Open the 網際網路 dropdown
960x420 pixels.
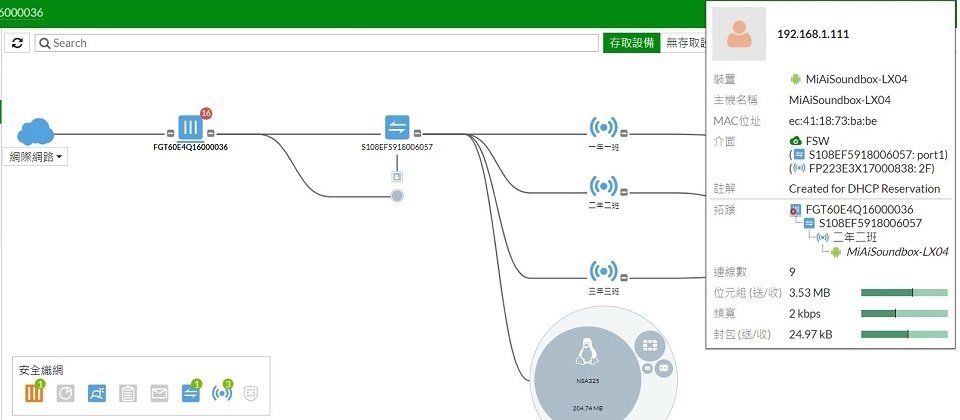[x=38, y=157]
